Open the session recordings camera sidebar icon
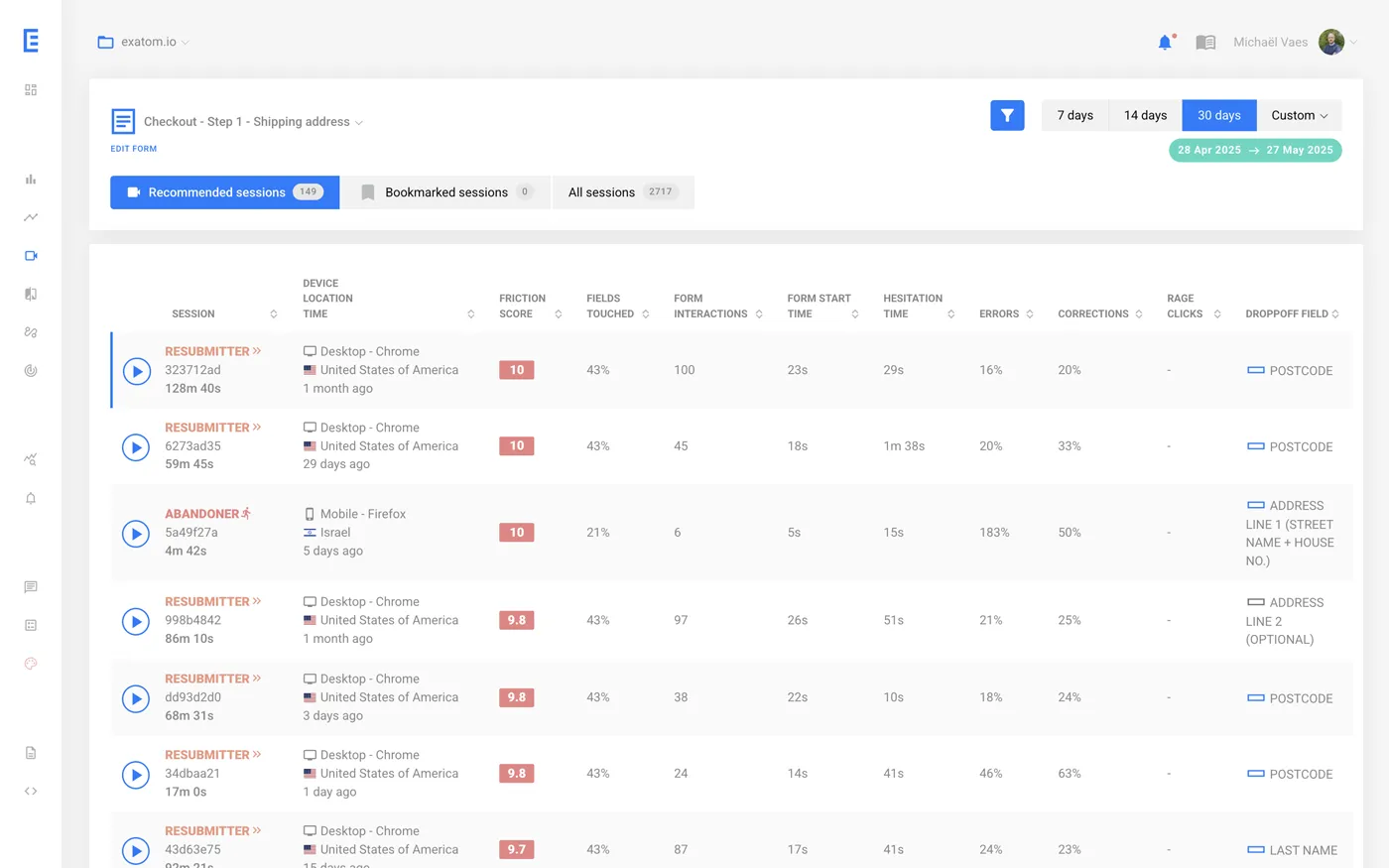Viewport: 1389px width, 868px height. click(31, 256)
